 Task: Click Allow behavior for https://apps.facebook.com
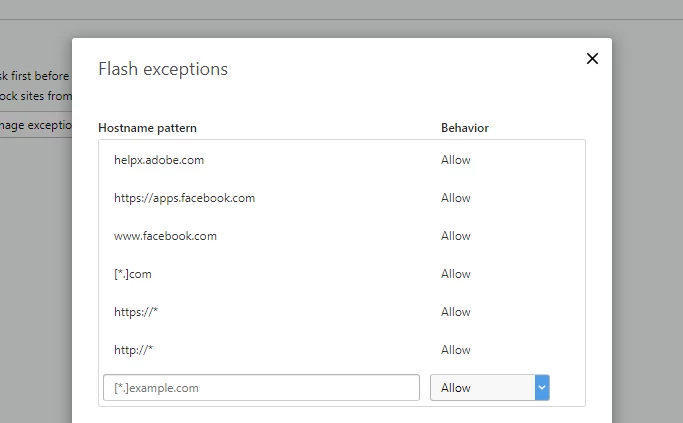(456, 198)
